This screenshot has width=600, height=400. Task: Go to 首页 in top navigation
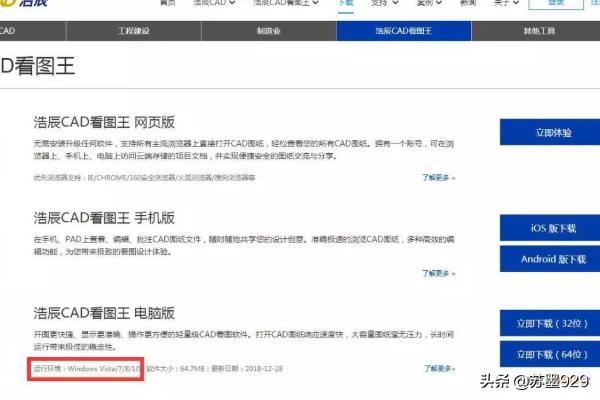tap(167, 3)
